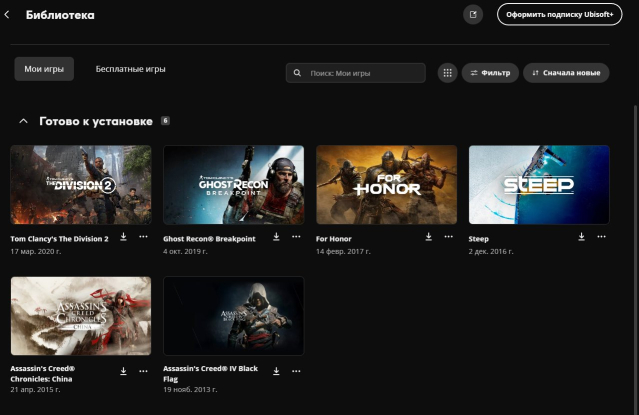Screen dimensions: 639x415
Task: Click Оформить подписку Ubisoft+ button
Action: [559, 15]
